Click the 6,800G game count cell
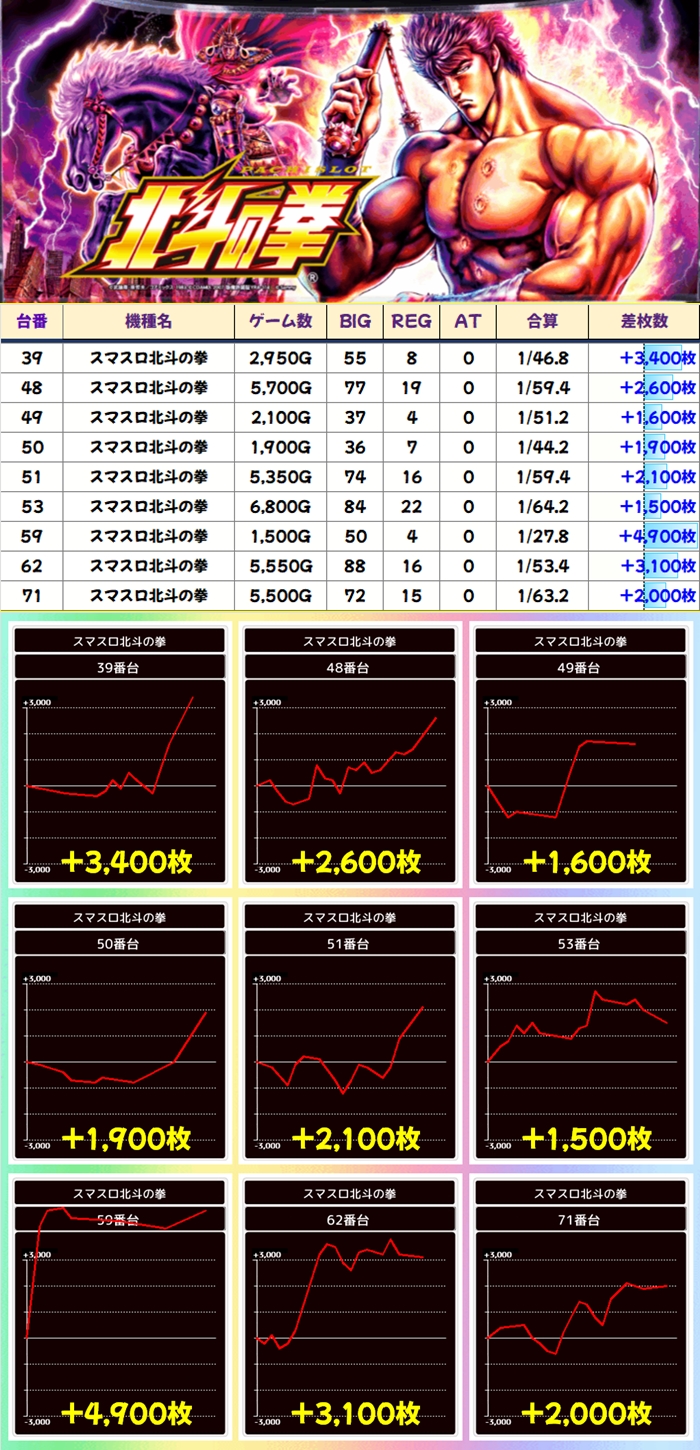The height and width of the screenshot is (1450, 700). (x=280, y=506)
